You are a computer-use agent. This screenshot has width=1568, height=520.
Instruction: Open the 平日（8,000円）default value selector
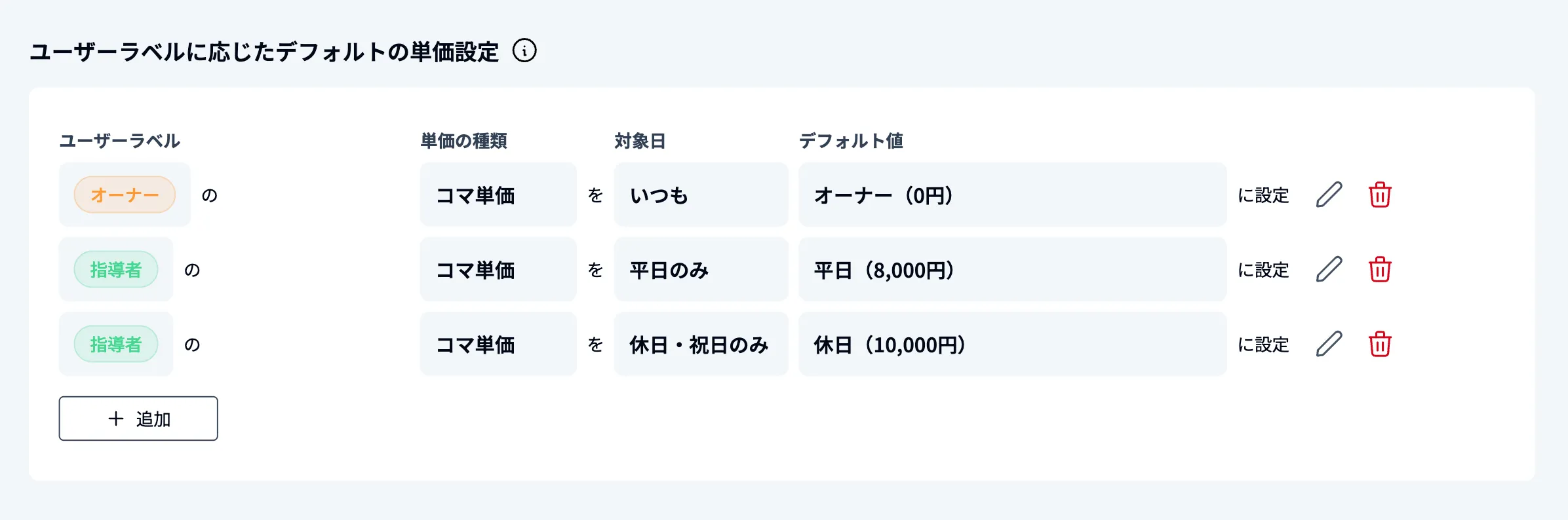[x=1011, y=269]
